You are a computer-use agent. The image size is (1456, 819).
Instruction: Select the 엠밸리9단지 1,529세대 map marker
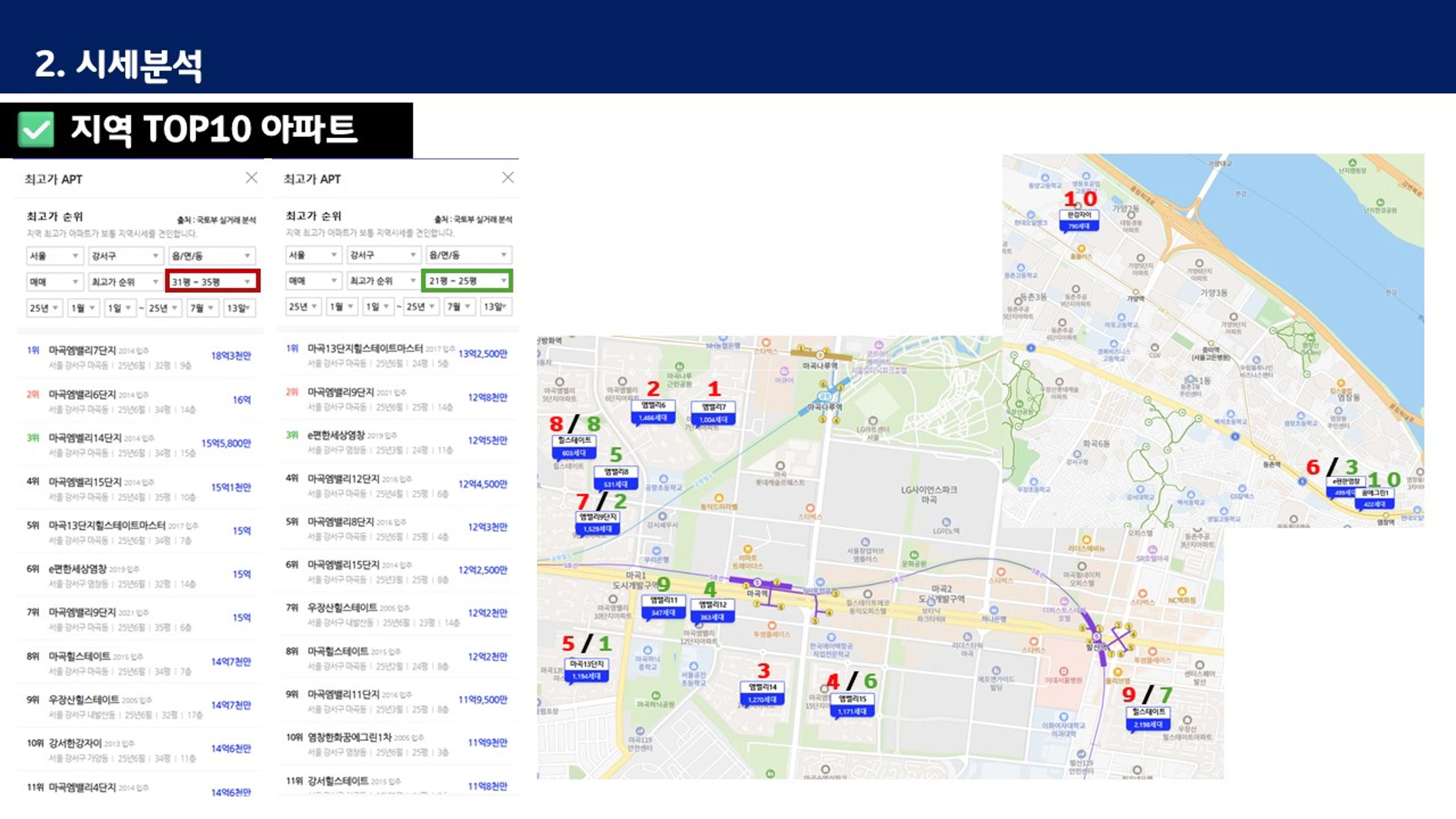(x=598, y=523)
